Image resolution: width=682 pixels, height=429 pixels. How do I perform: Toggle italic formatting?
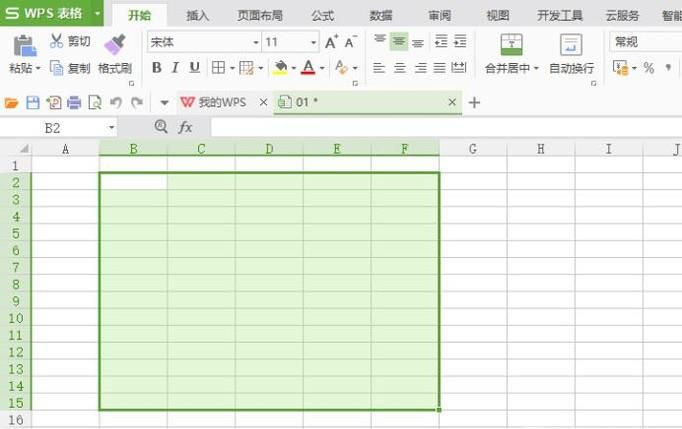pos(175,67)
